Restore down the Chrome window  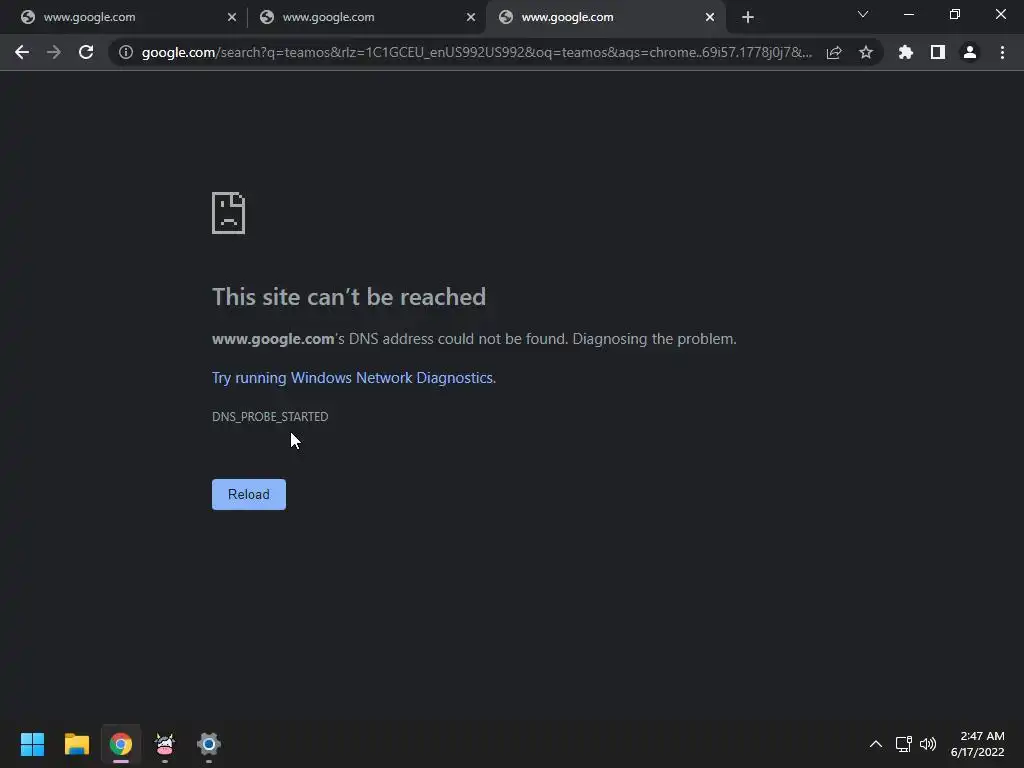point(955,14)
